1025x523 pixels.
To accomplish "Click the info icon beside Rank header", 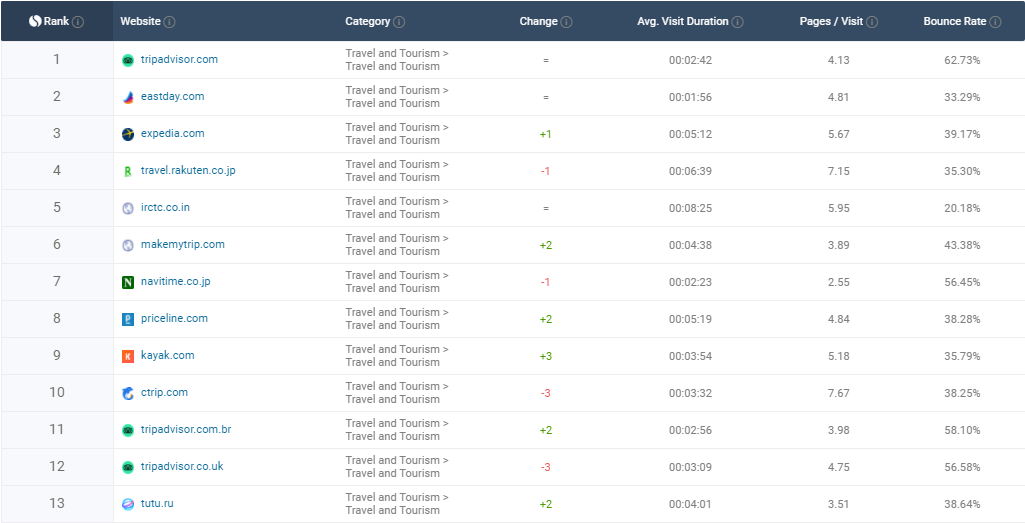I will pyautogui.click(x=79, y=22).
